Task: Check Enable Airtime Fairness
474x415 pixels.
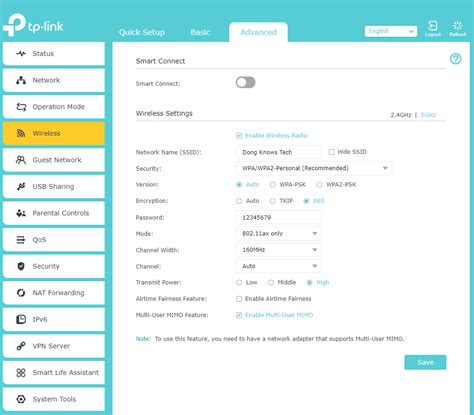Action: (x=239, y=299)
